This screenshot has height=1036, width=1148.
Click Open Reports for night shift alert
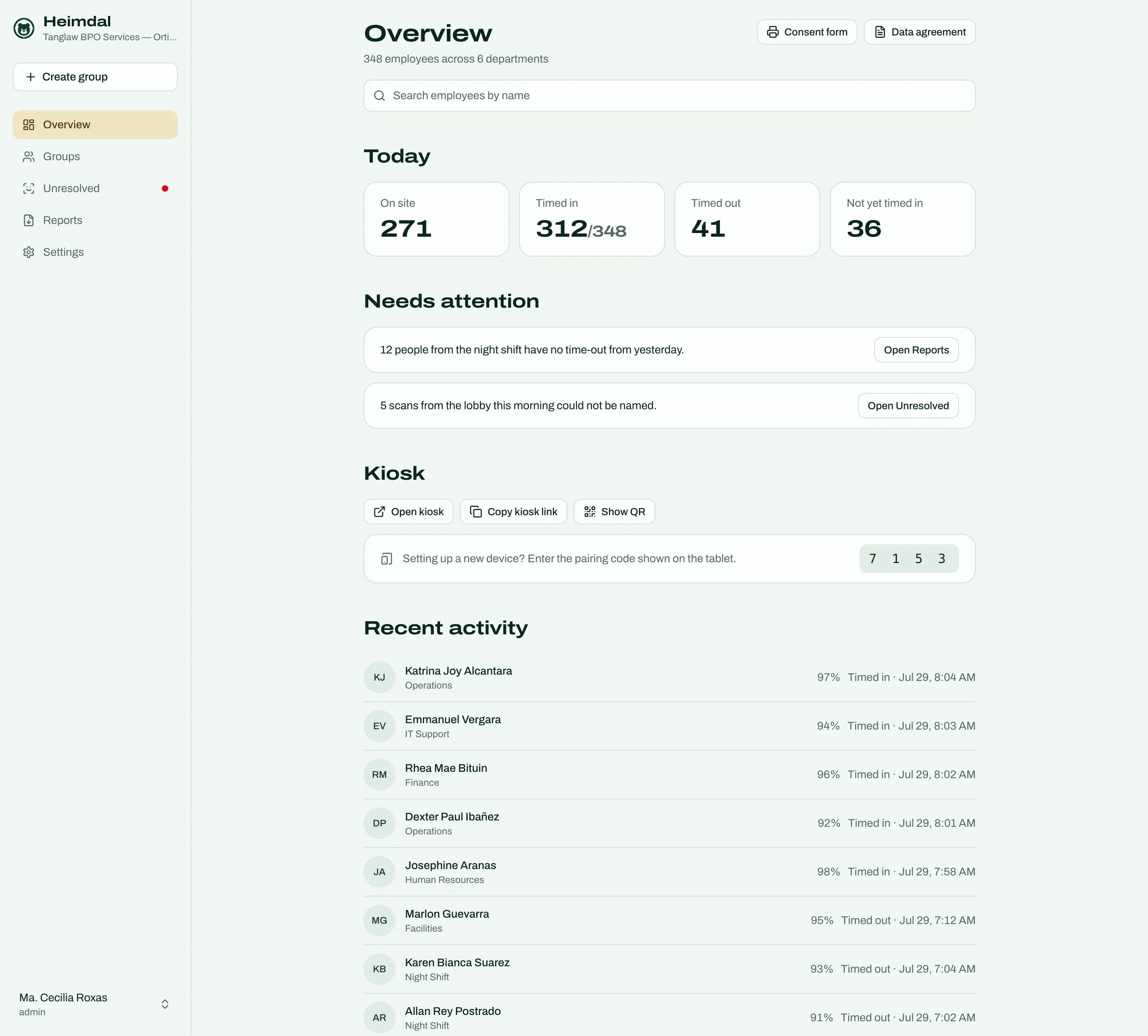(x=916, y=350)
